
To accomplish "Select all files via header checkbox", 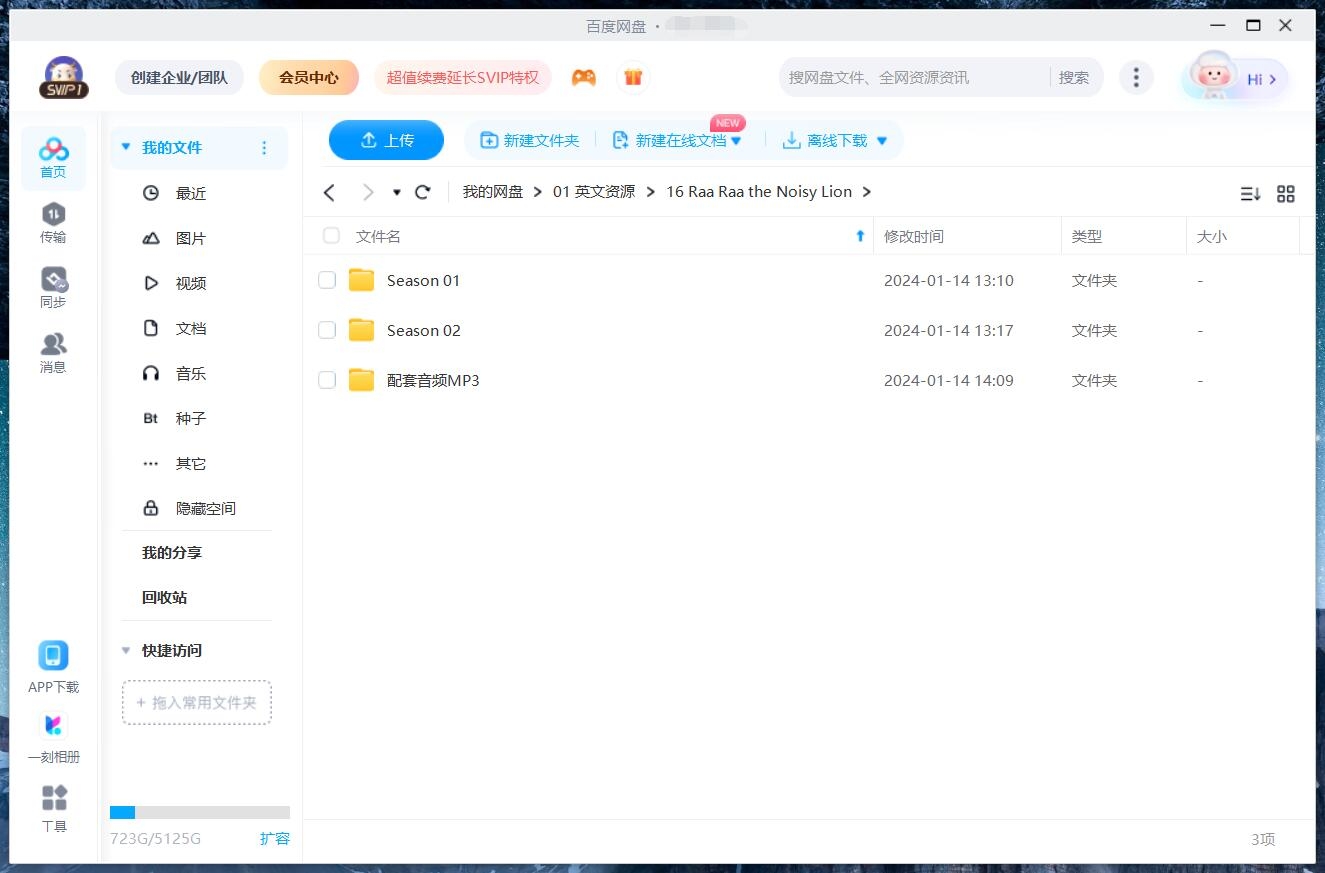I will (x=331, y=236).
